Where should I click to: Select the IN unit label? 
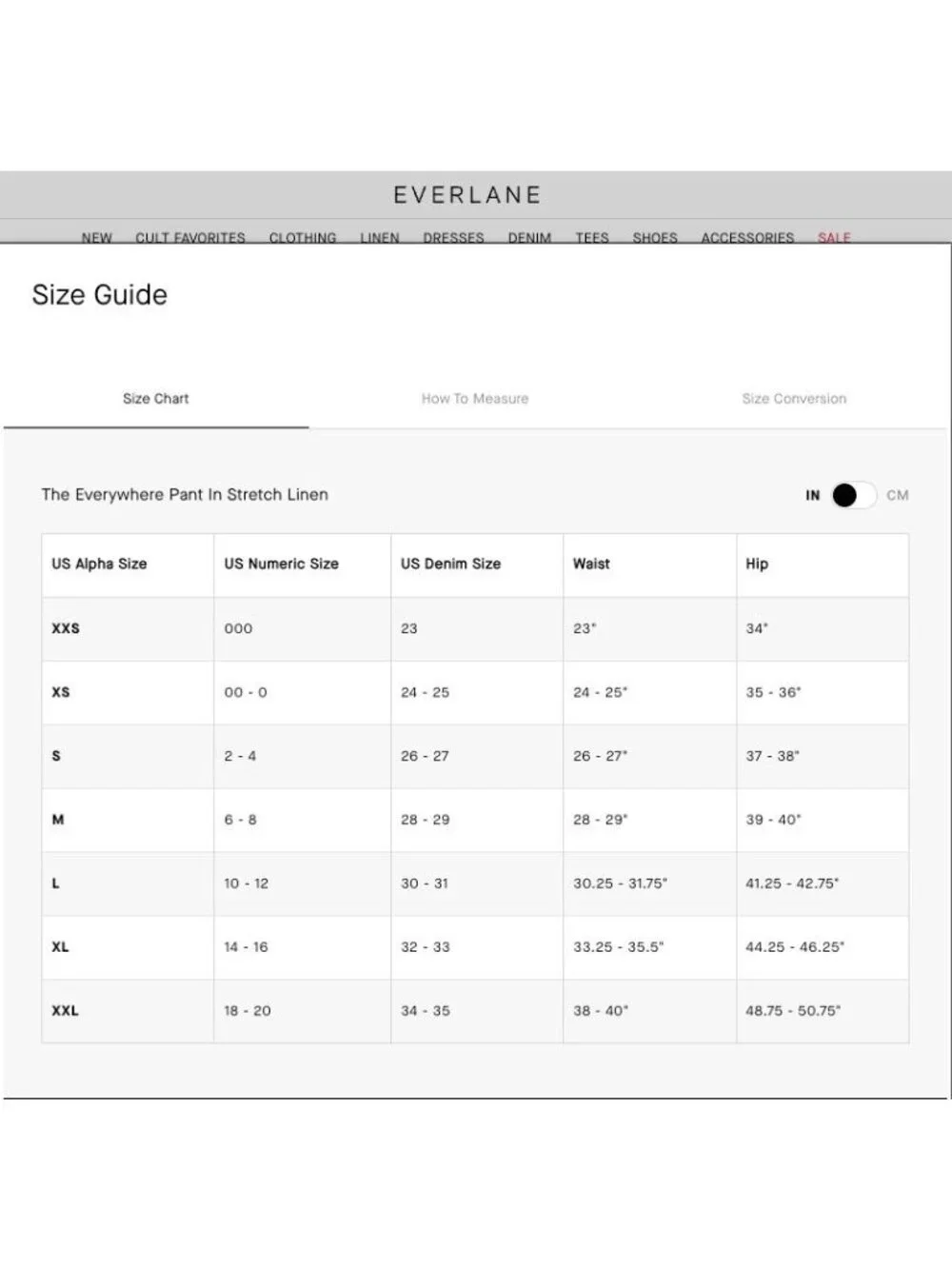click(x=812, y=495)
